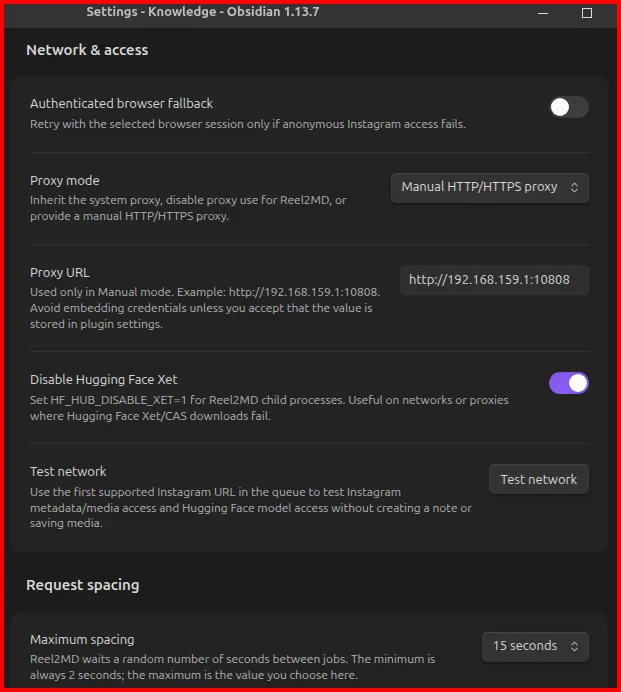Screen dimensions: 621x692
Task: Click description starting 'Retry with the selected browser'
Action: [248, 124]
